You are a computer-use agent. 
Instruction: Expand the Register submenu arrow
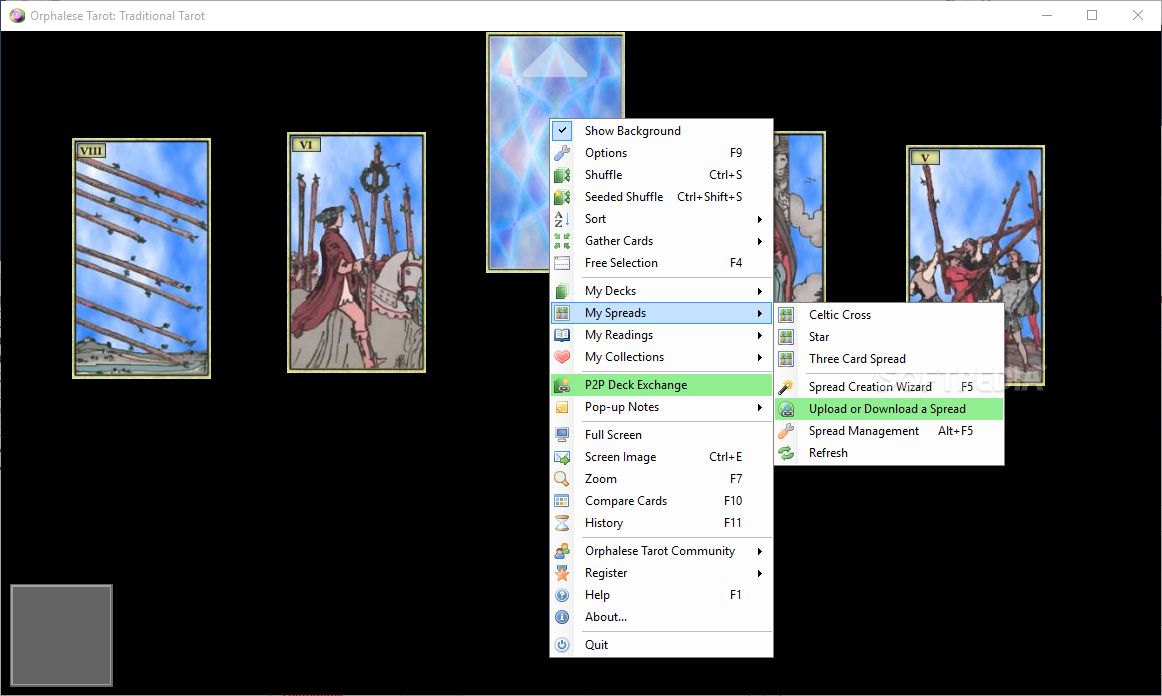coord(760,574)
